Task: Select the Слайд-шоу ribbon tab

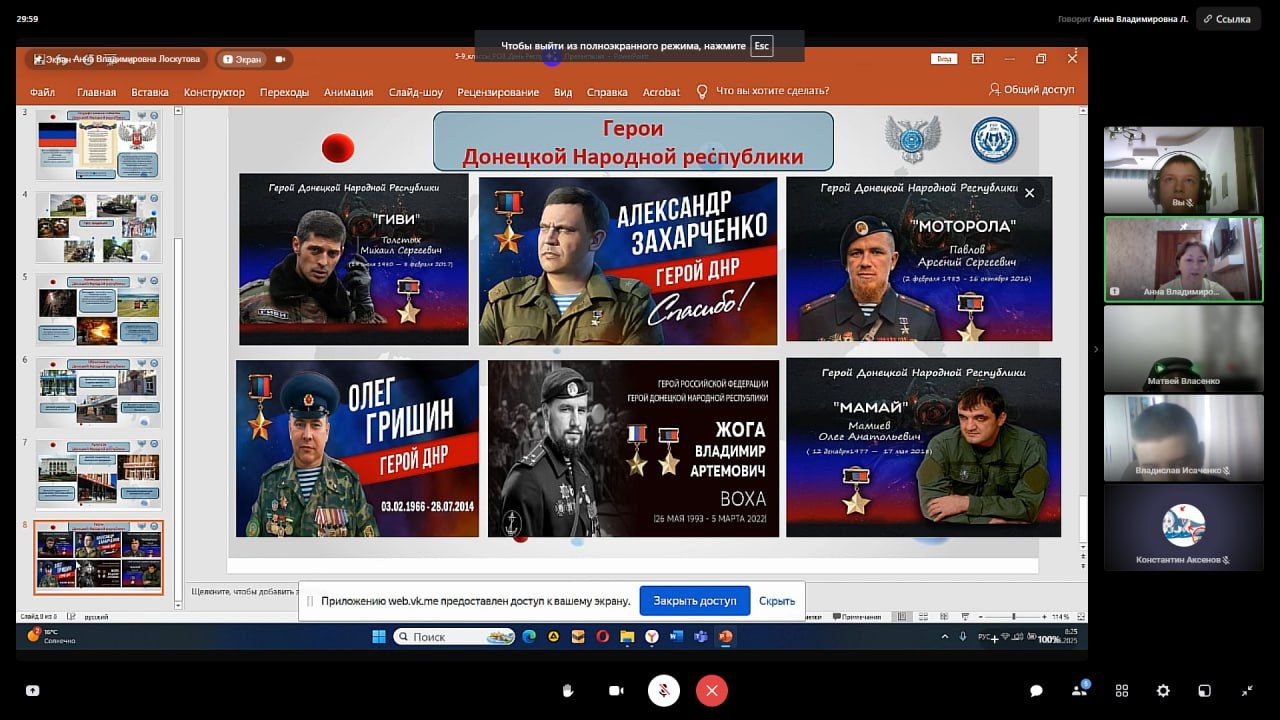Action: coord(416,92)
